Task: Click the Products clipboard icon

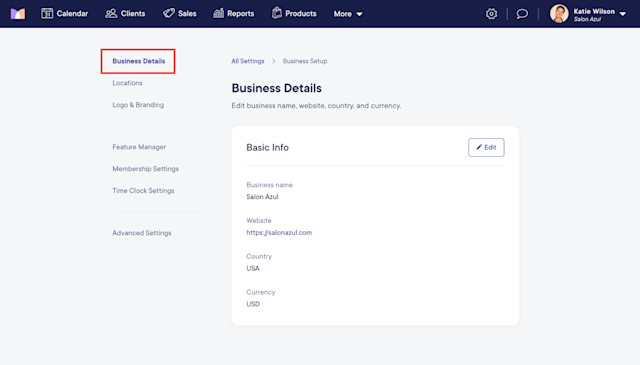Action: click(277, 13)
